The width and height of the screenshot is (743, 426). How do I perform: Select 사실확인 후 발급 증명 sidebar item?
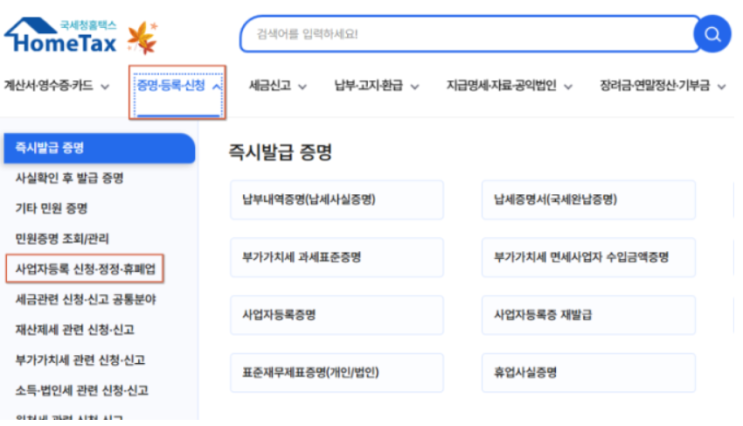point(69,178)
